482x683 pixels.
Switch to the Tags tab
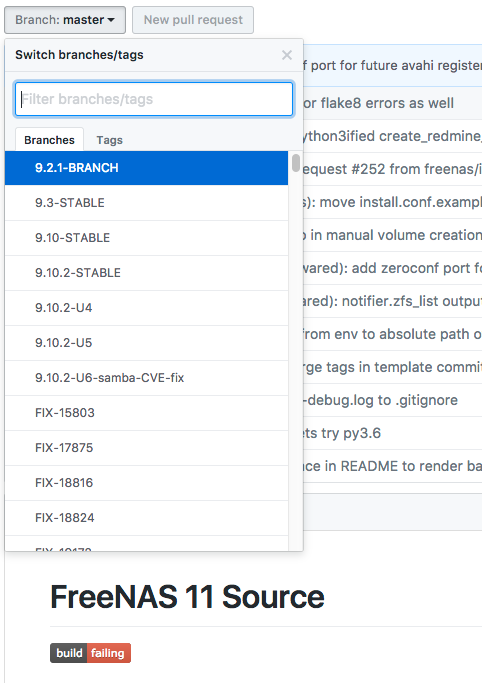click(x=109, y=140)
